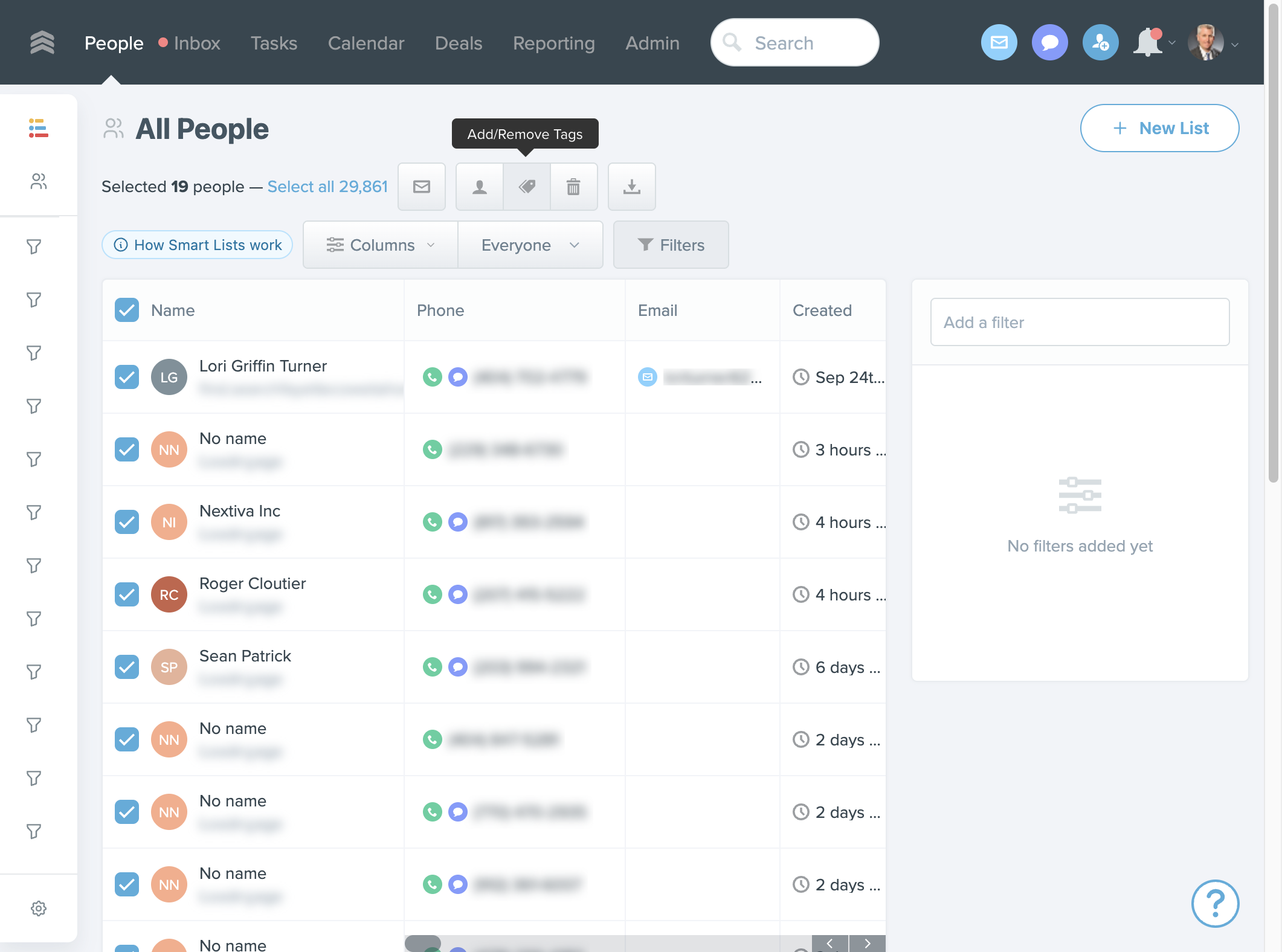
Task: Delete selected people with the trash icon
Action: 573,187
